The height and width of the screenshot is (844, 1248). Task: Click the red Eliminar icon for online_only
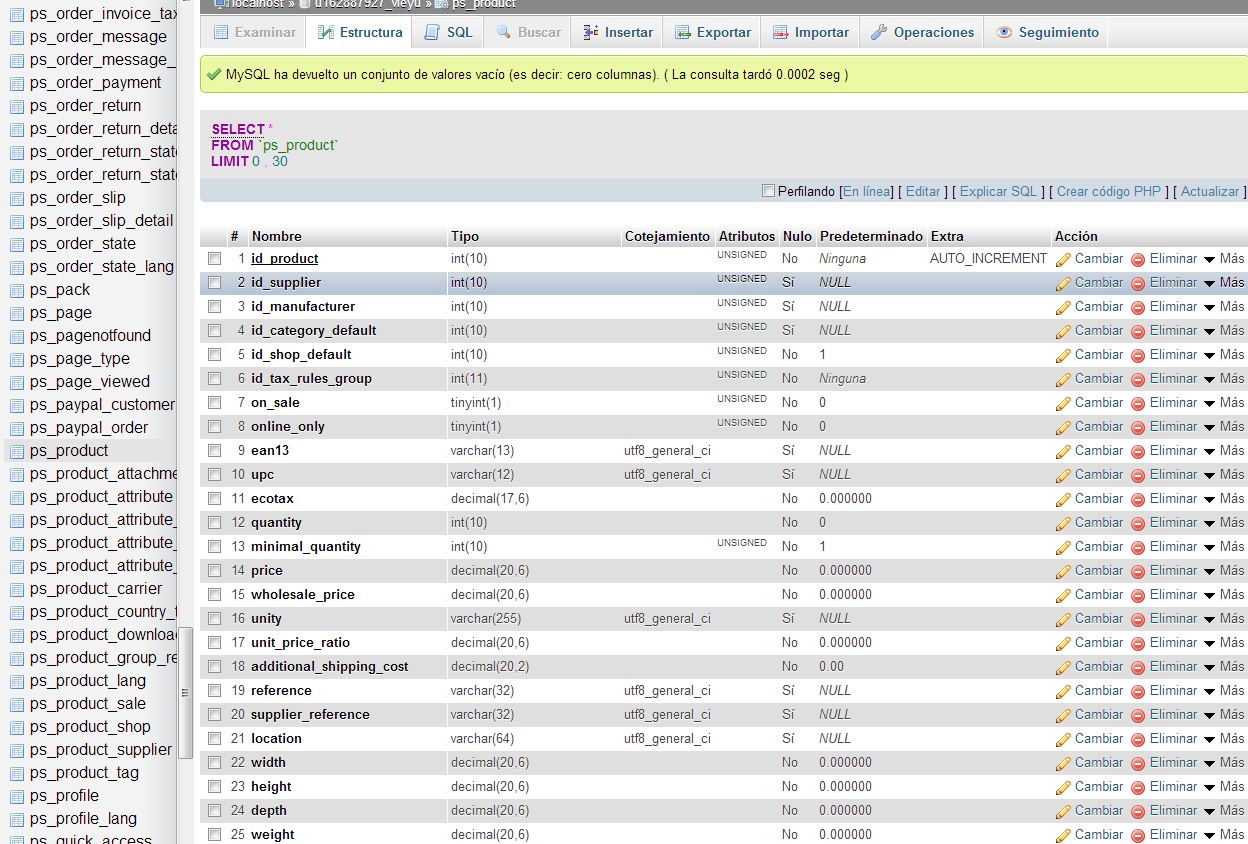(x=1138, y=427)
